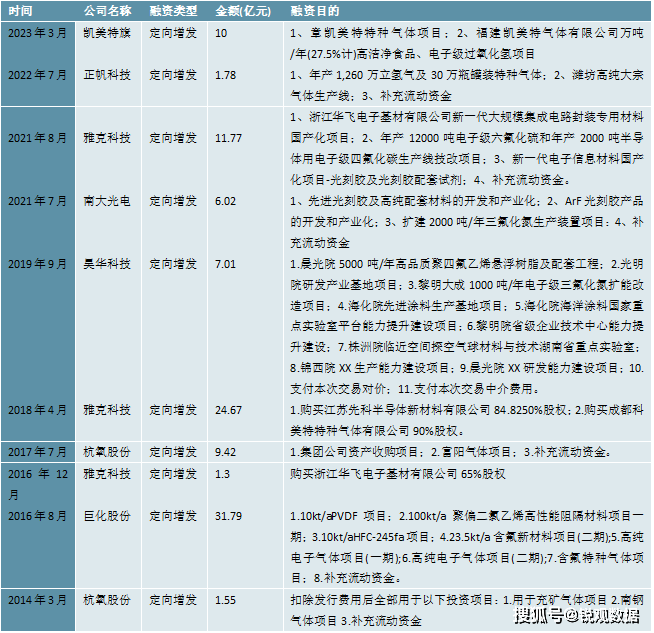Click company name 南大光电
This screenshot has height=633, width=654.
(107, 201)
